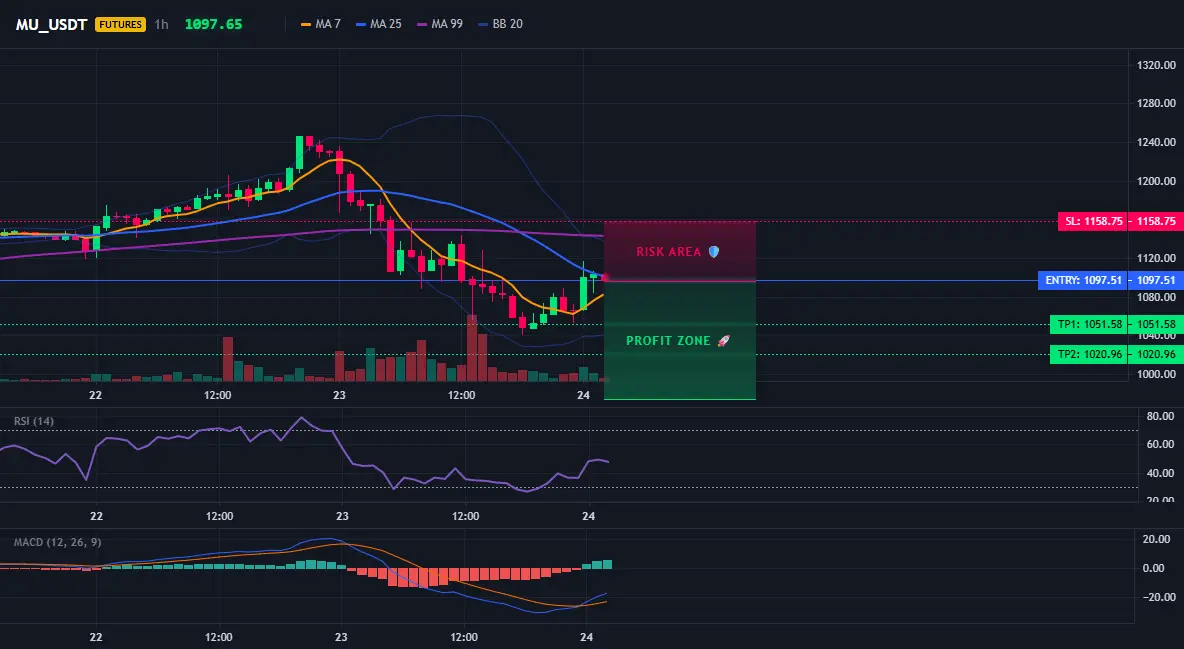Click the PROFIT ZONE label
The height and width of the screenshot is (649, 1184).
click(x=668, y=341)
